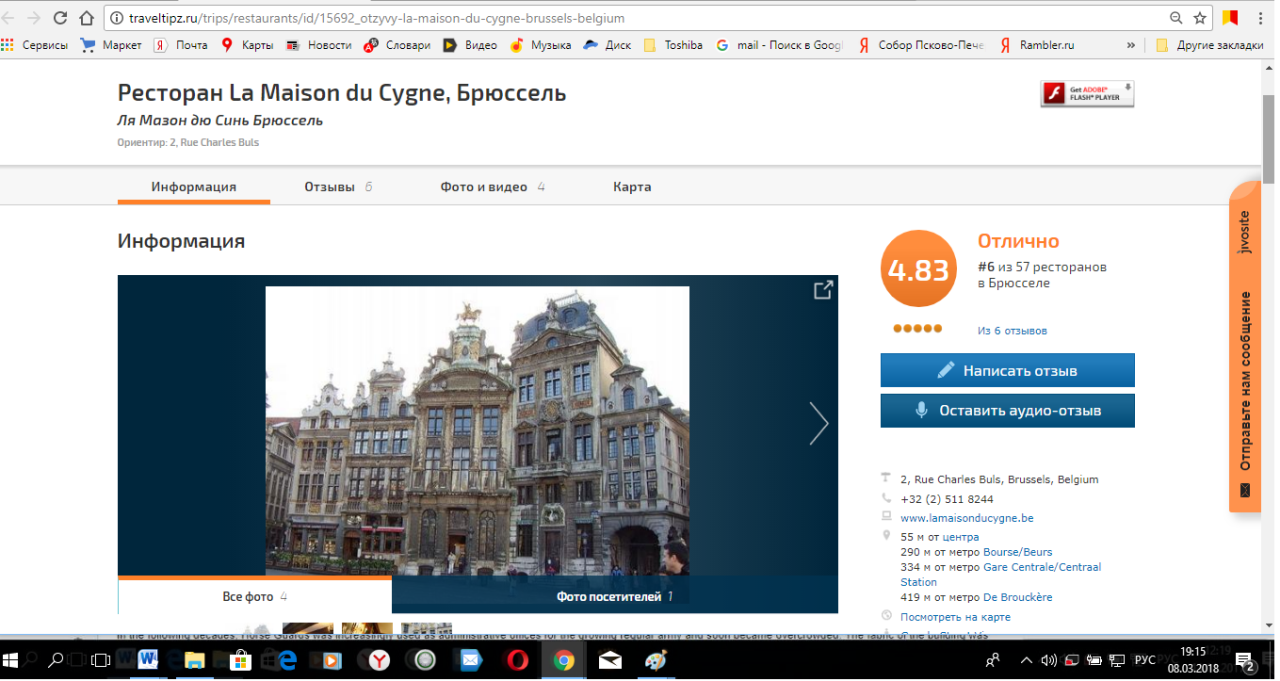1280x681 pixels.
Task: Click the volume icon in system tray
Action: click(x=1048, y=660)
